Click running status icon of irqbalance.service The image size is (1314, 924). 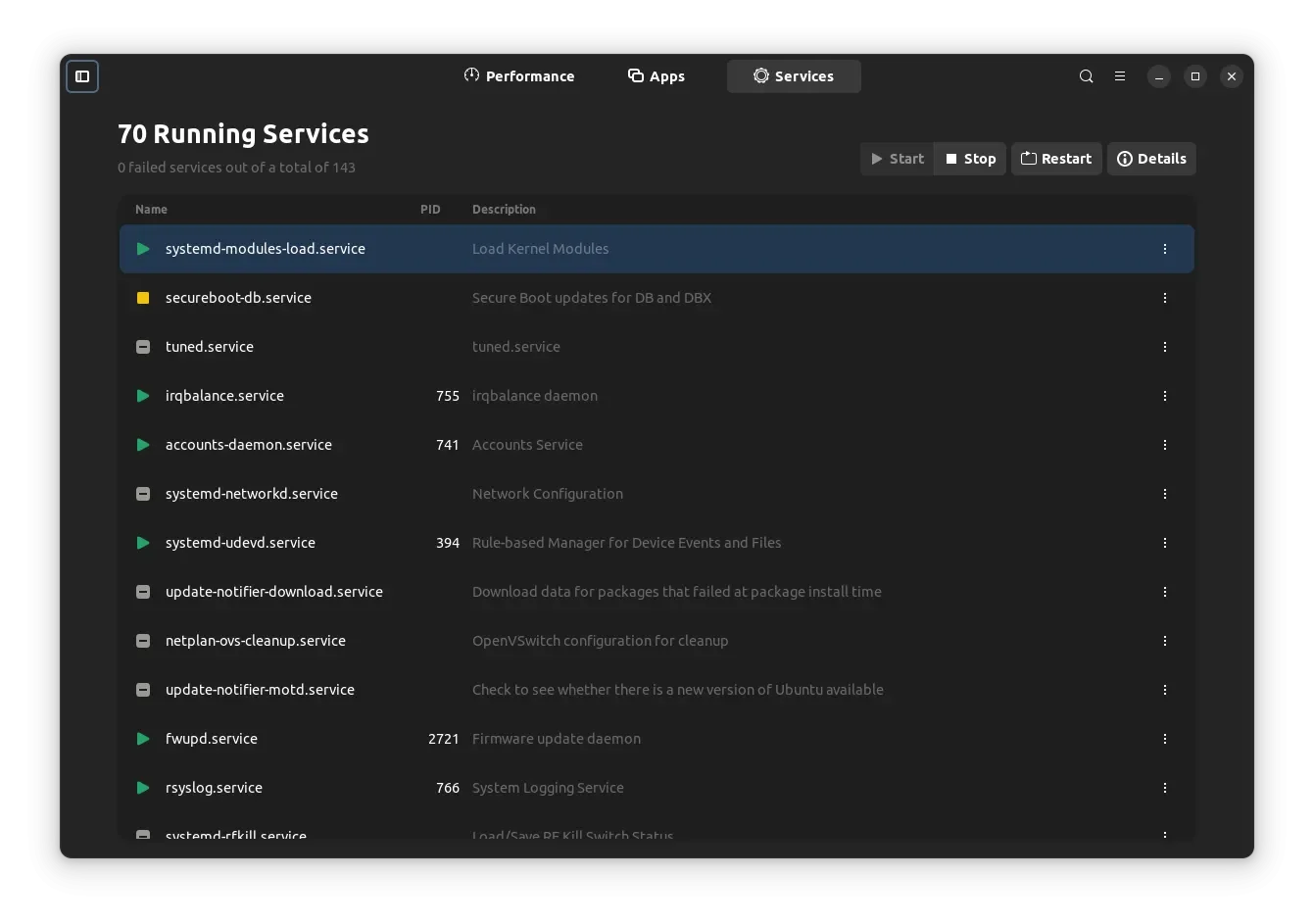[143, 396]
